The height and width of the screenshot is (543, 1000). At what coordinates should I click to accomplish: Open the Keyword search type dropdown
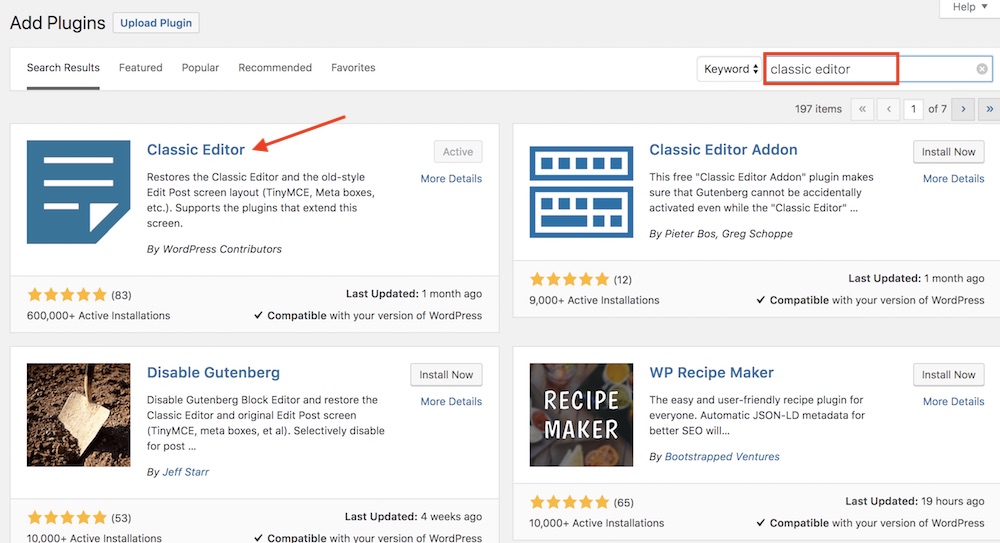pyautogui.click(x=730, y=69)
